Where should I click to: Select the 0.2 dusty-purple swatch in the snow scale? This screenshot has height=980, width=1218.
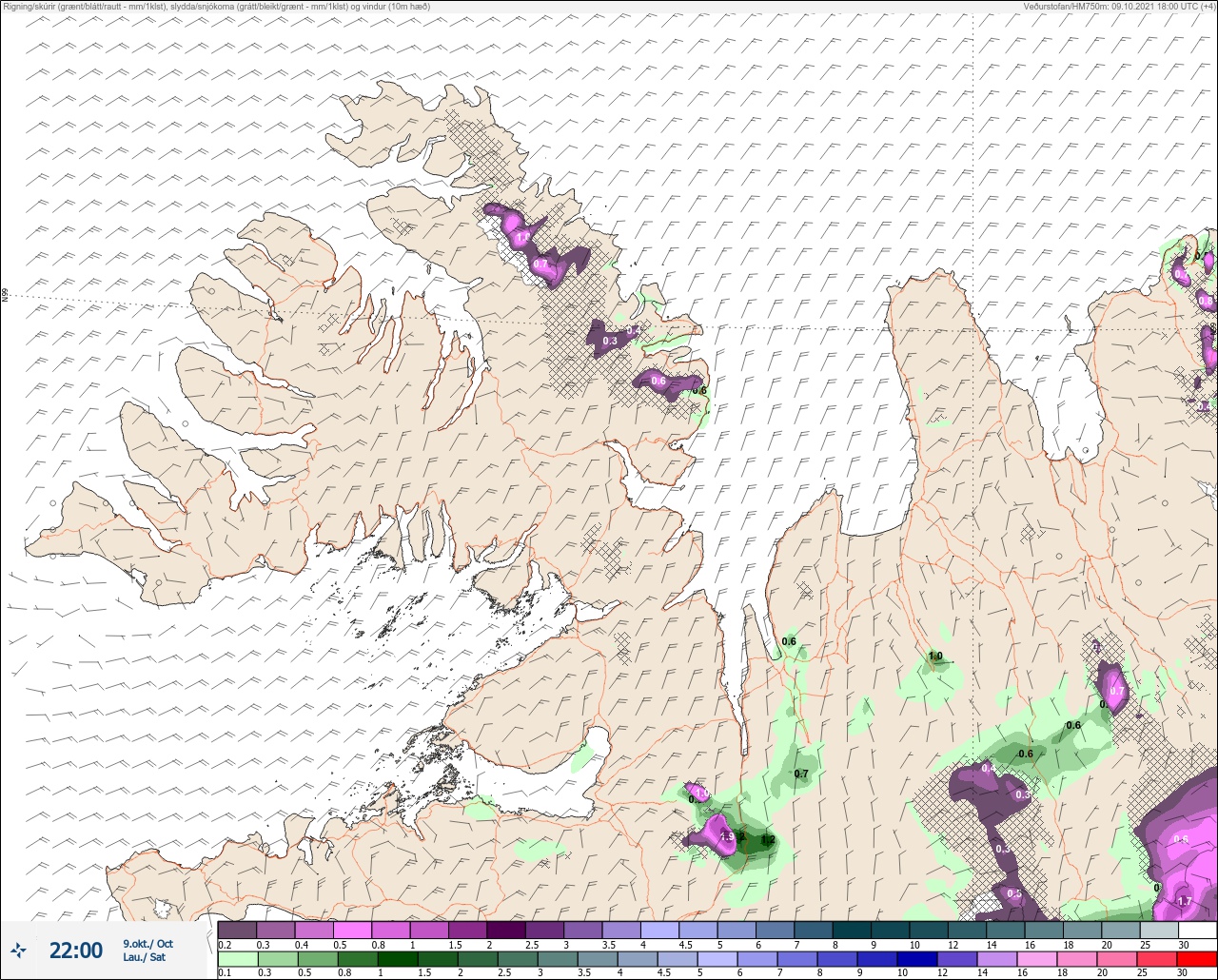[237, 930]
